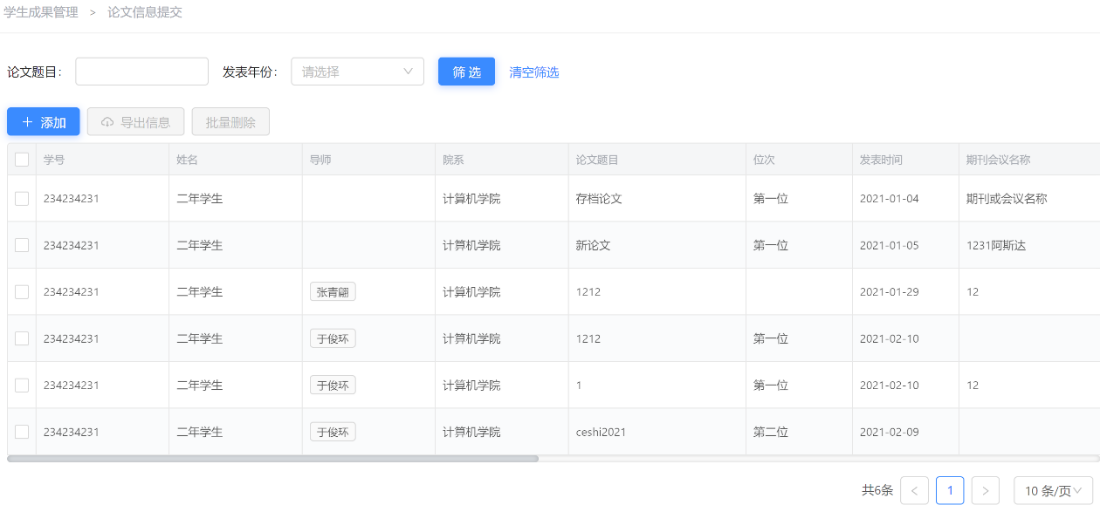Check the row for 存档论文
The height and width of the screenshot is (506, 1100).
pos(22,198)
